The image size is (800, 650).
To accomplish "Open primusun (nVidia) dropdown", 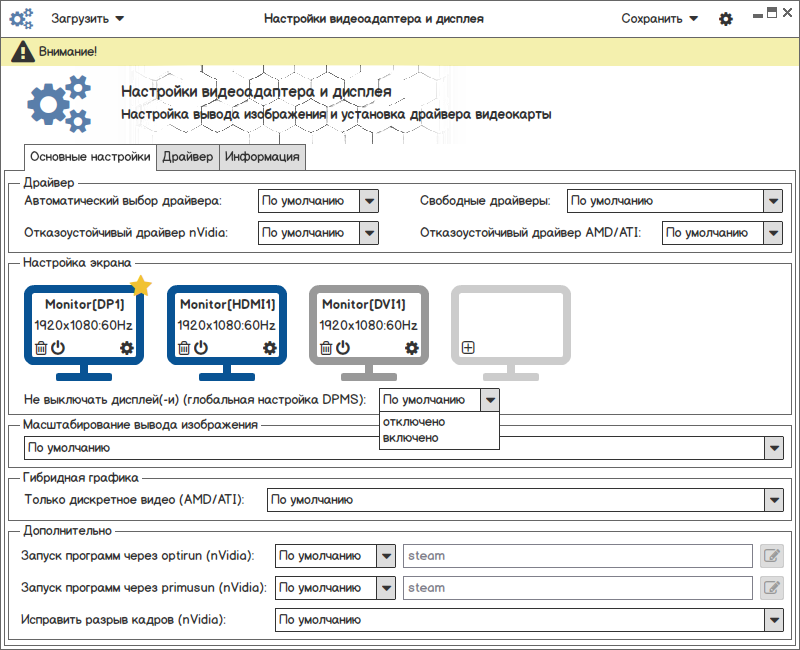I will (335, 588).
